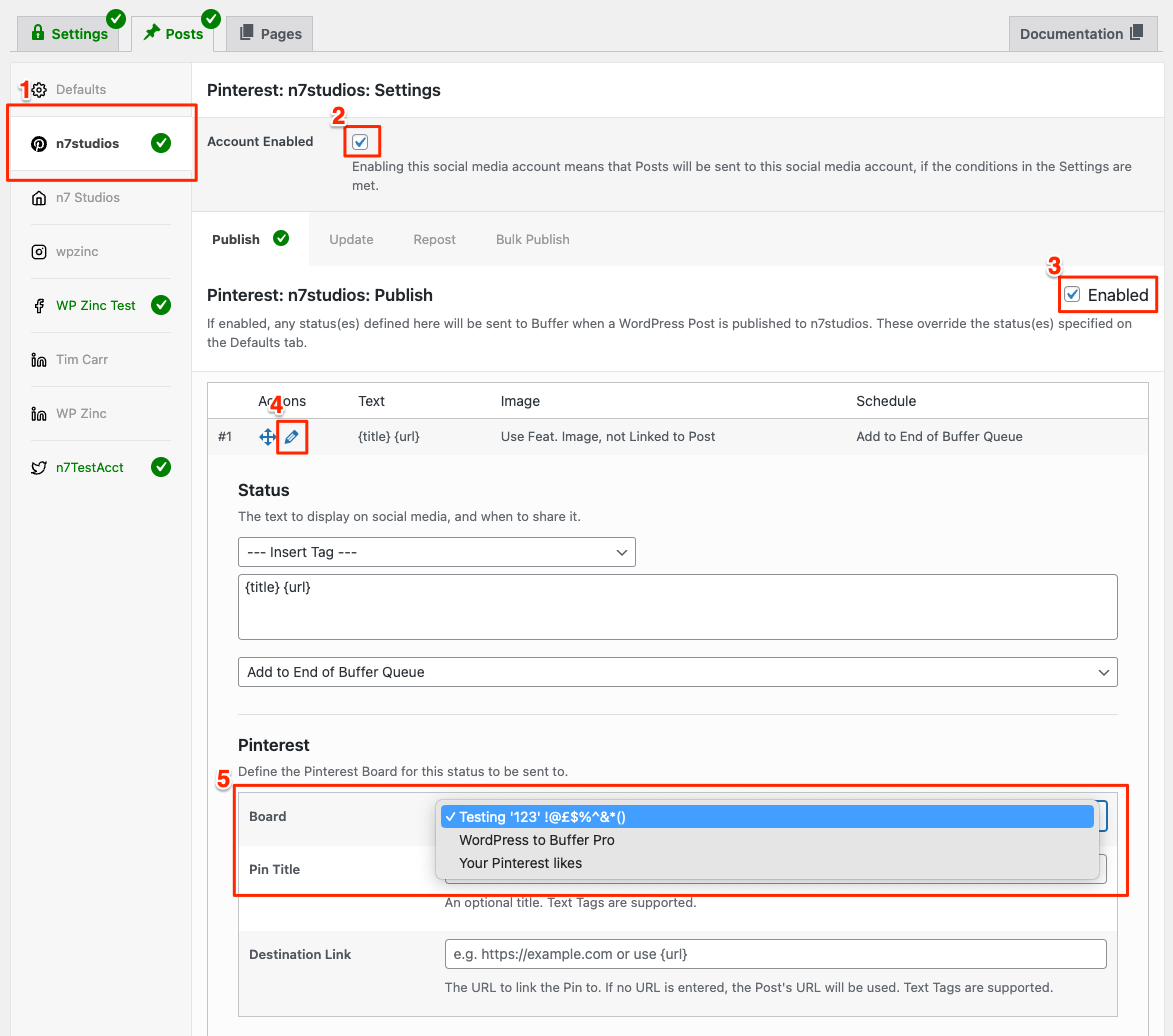Click the green check badge on Publish tab

pyautogui.click(x=281, y=238)
